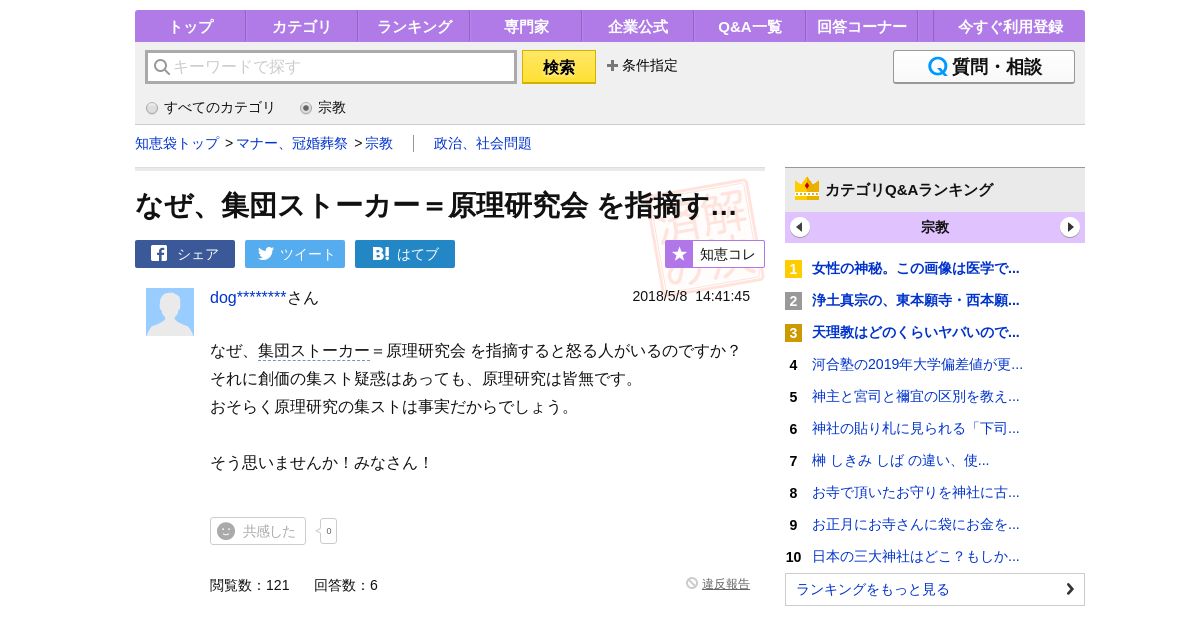This screenshot has width=1200, height=630.
Task: Select すべてのカテゴリ radio button
Action: point(152,108)
